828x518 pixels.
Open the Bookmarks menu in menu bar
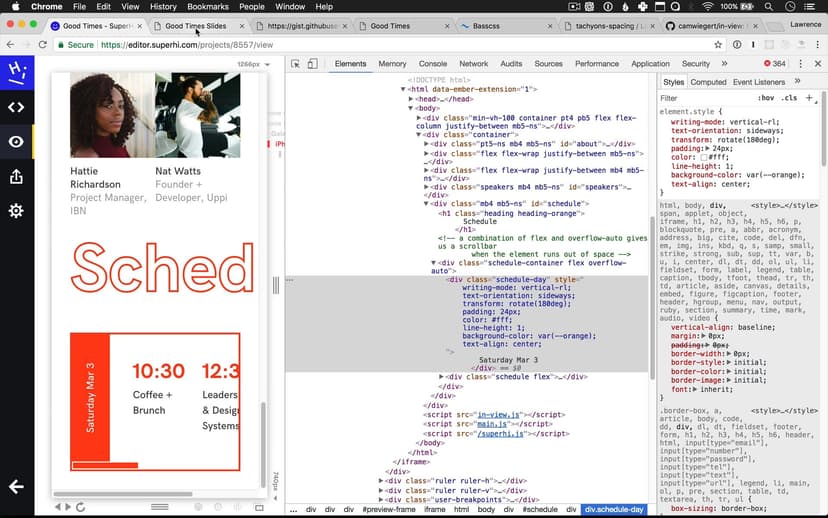click(207, 7)
